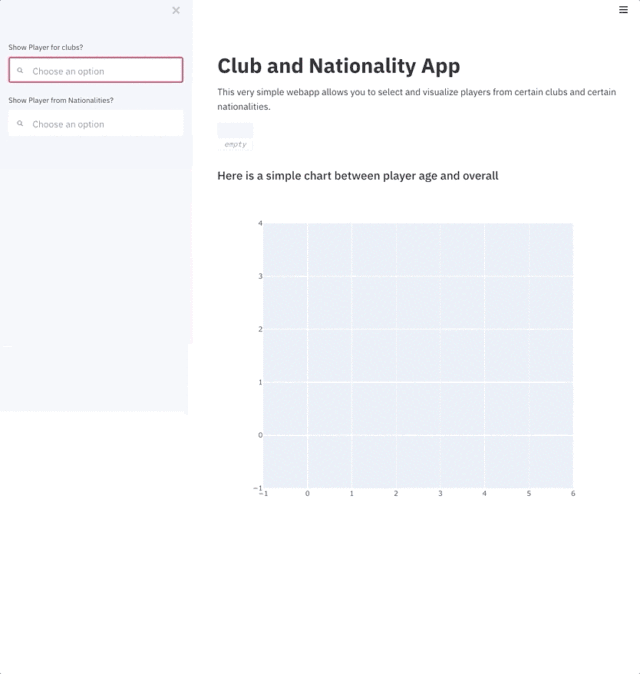The height and width of the screenshot is (674, 640).
Task: Click the gray header box of empty table
Action: coord(235,130)
